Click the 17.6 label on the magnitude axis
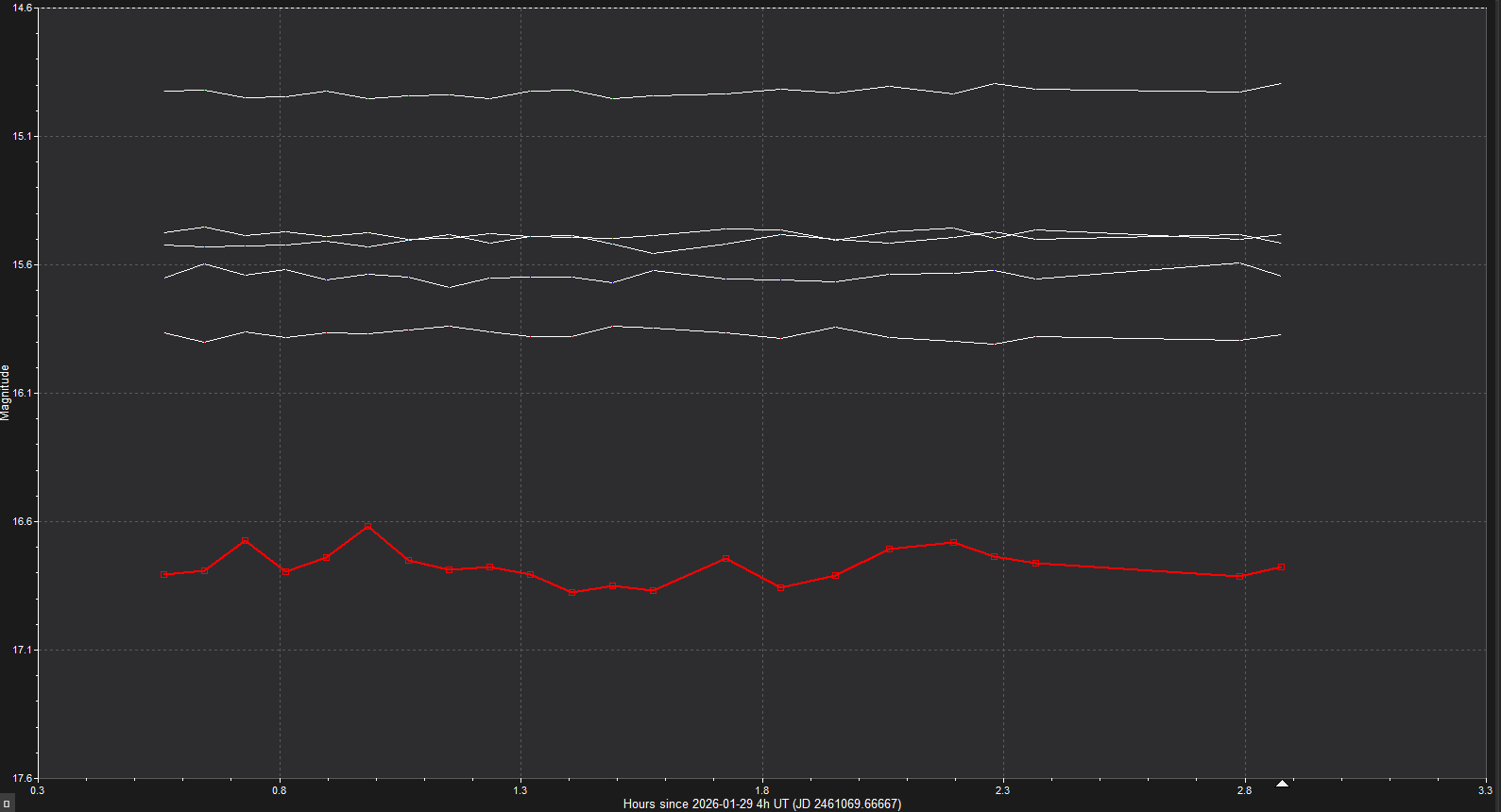The width and height of the screenshot is (1501, 812). click(22, 778)
